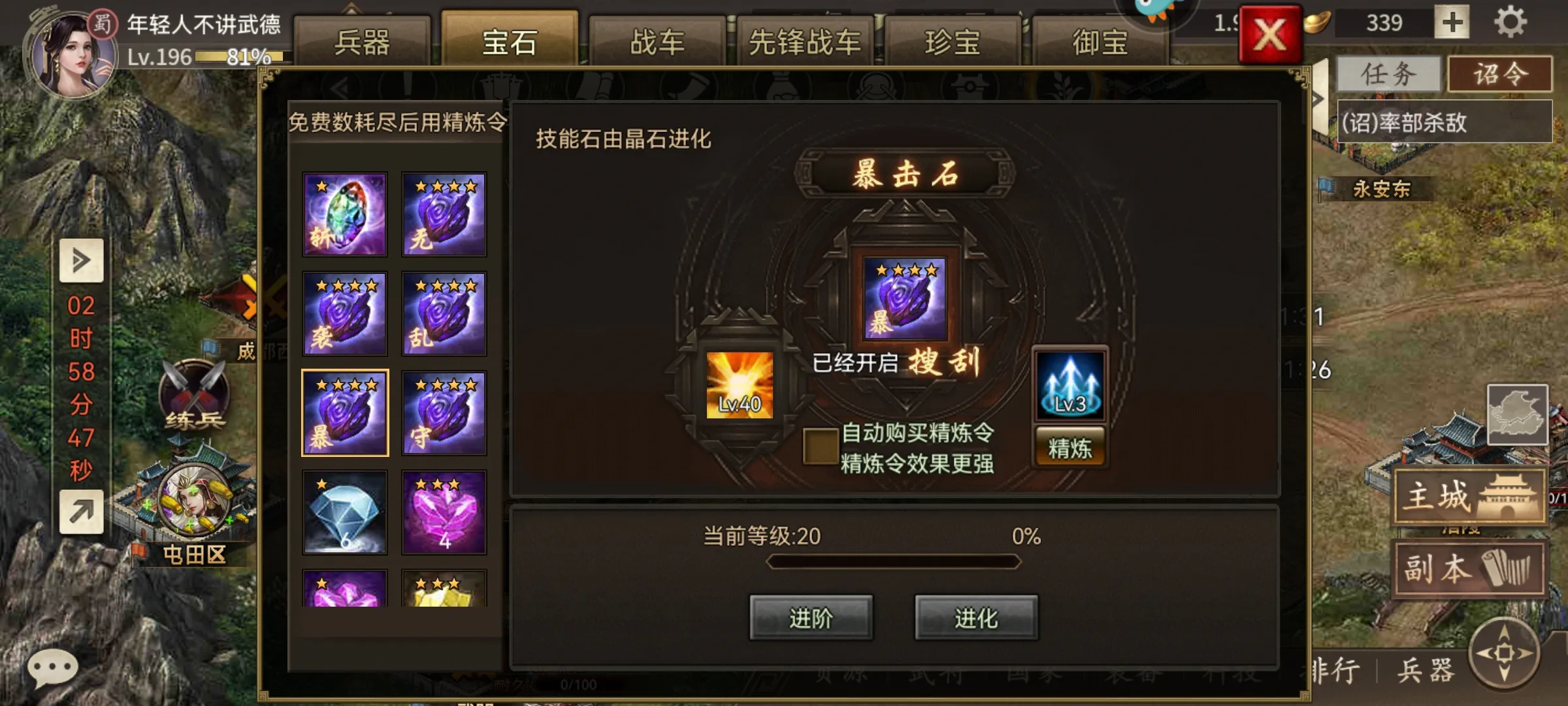Viewport: 1568px width, 706px height.
Task: Click the 进化 button
Action: point(976,618)
